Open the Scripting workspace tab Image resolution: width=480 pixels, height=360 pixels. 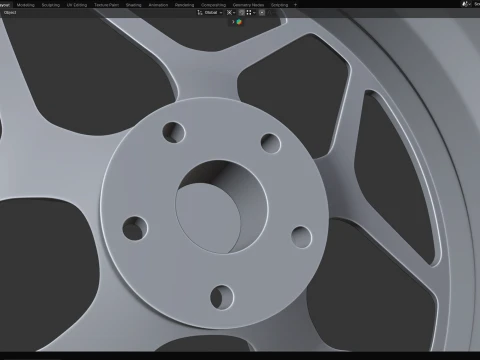point(279,5)
